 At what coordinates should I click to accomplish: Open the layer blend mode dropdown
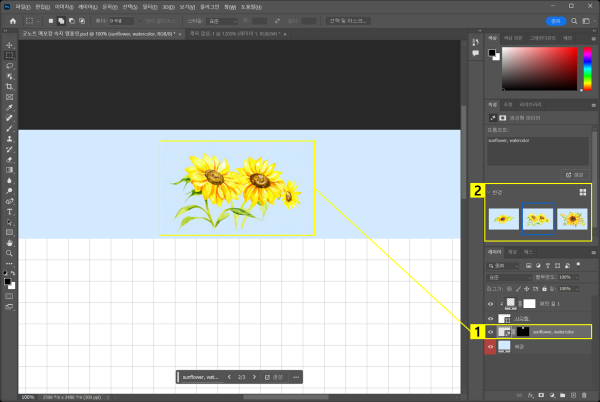coord(507,277)
